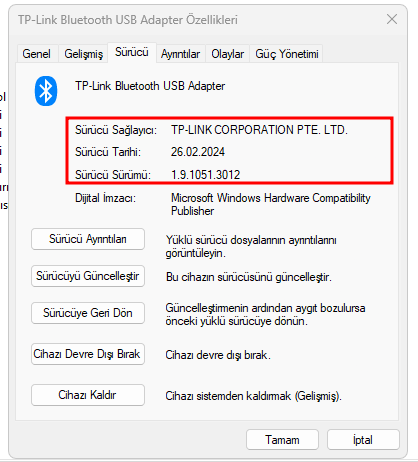Click the Bluetooth device icon
Viewport: 418px width, 462px height.
(46, 91)
